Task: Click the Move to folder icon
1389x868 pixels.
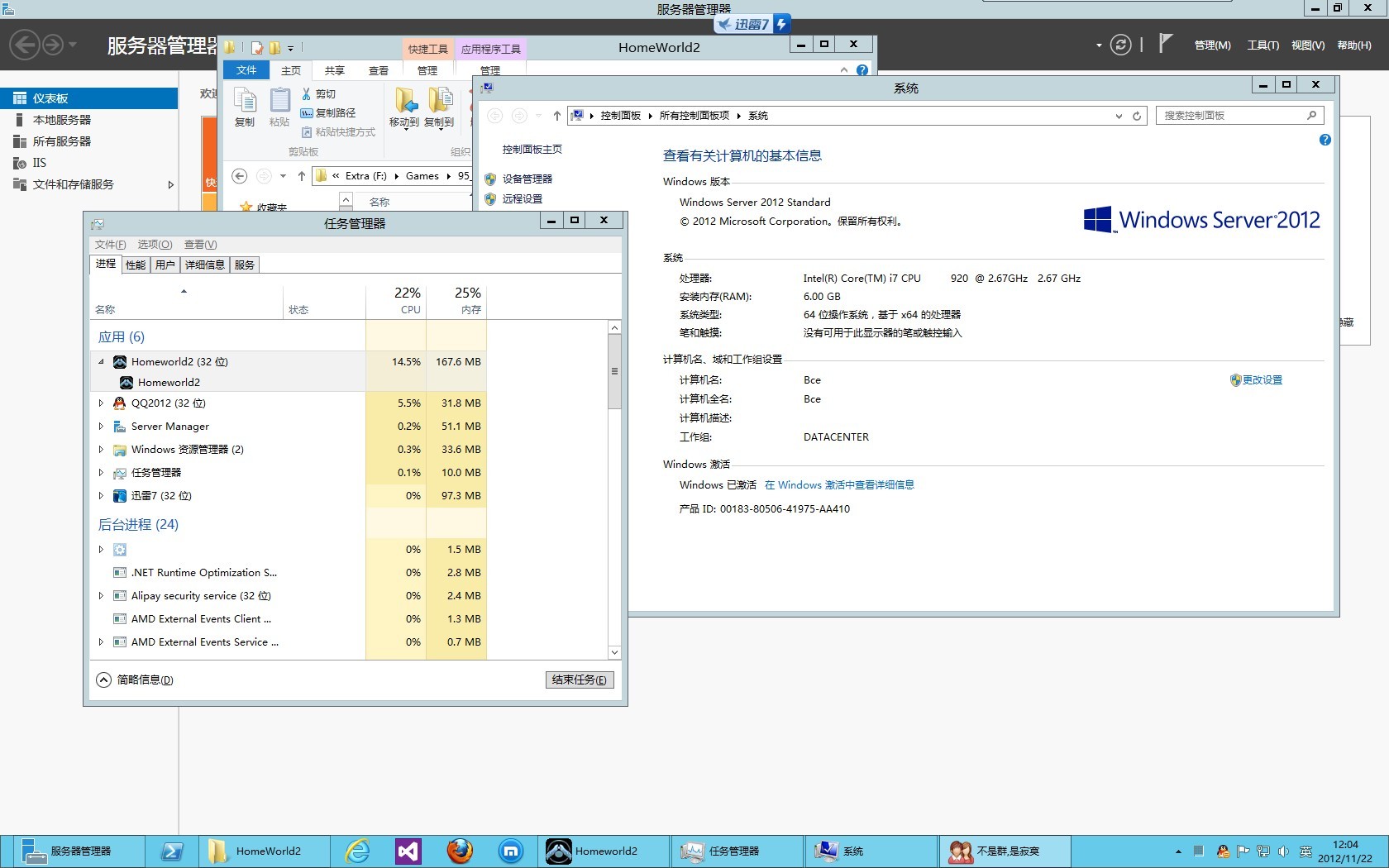Action: point(404,107)
